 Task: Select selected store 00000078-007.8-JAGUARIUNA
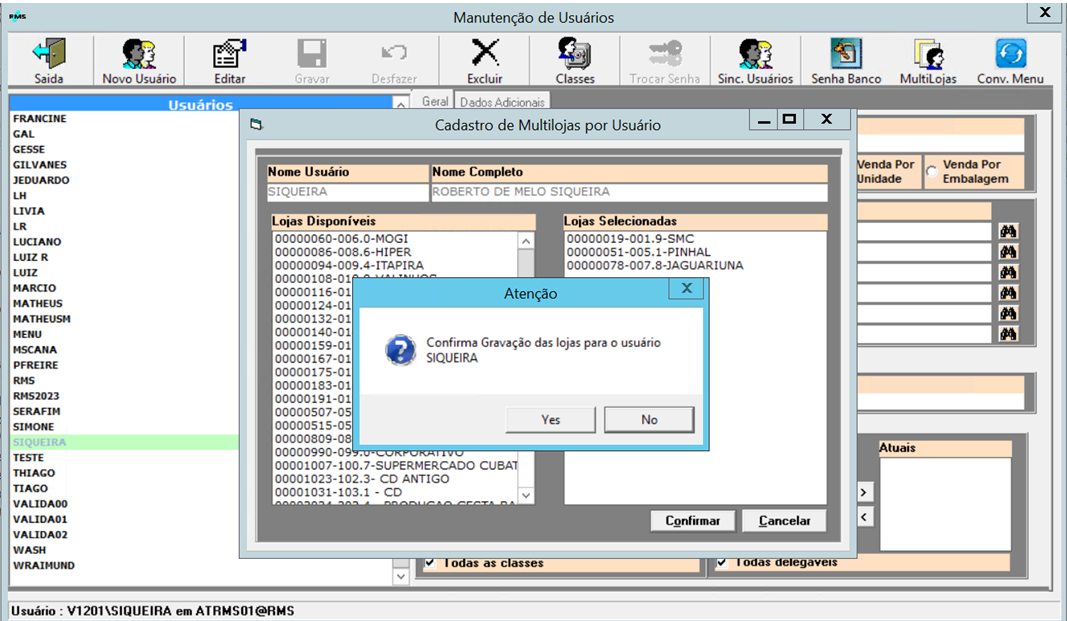(x=655, y=265)
